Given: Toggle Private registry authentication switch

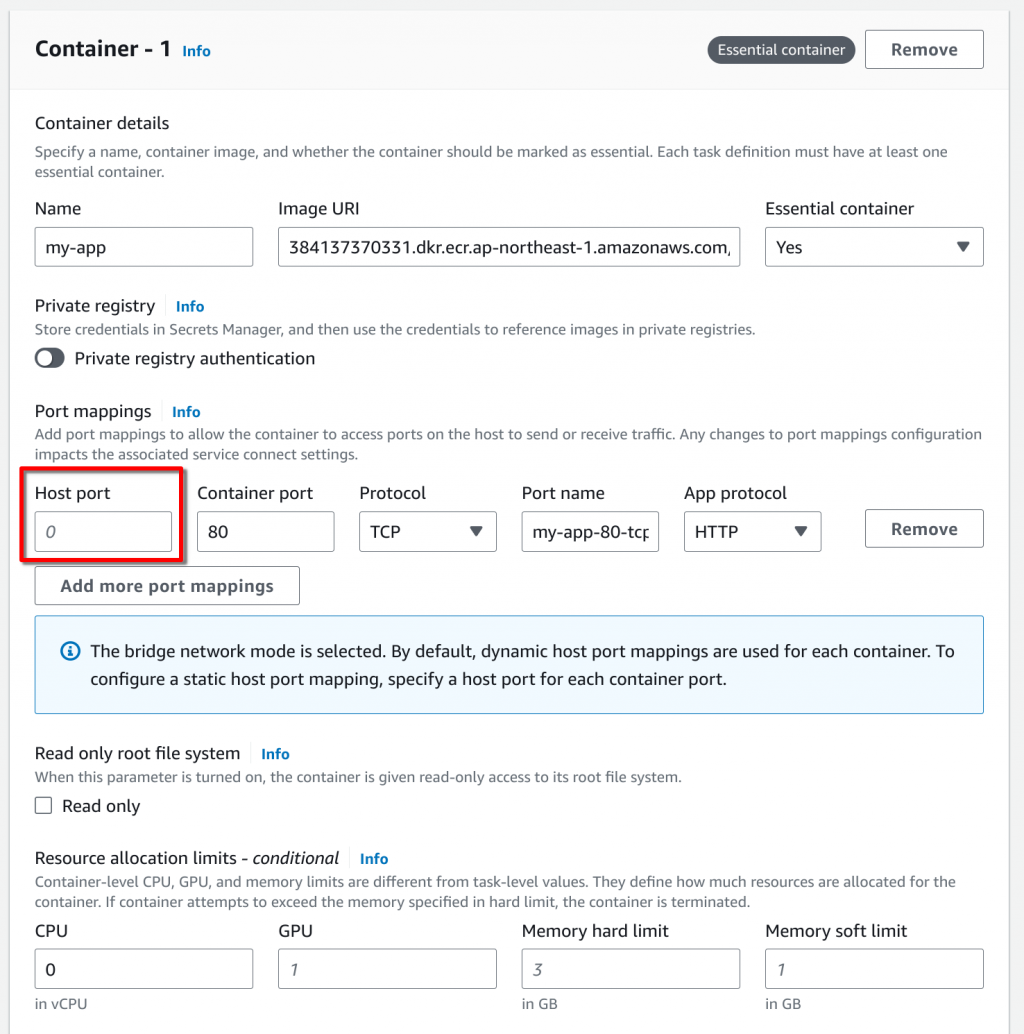Looking at the screenshot, I should click(x=50, y=358).
